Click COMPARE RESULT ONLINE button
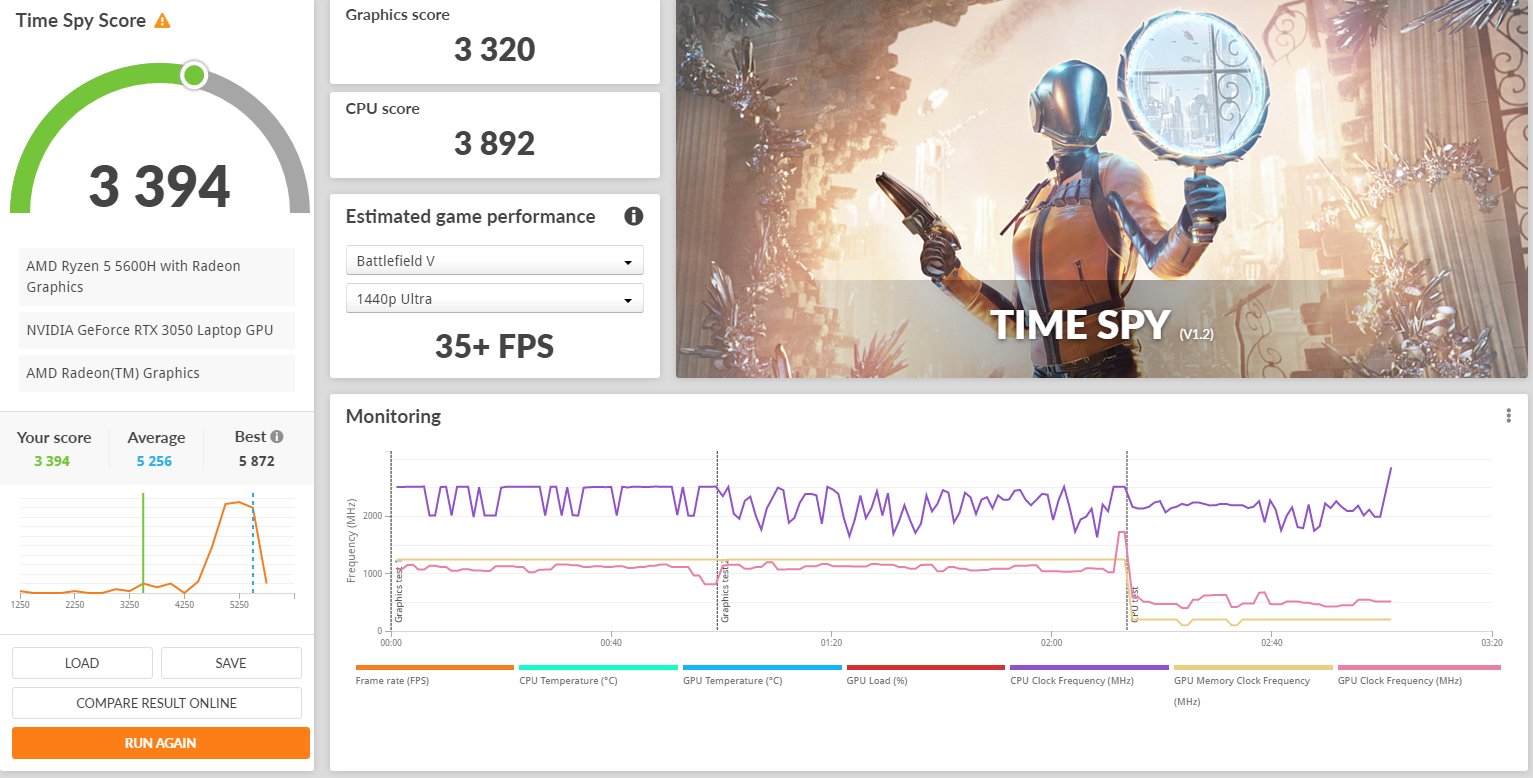 pyautogui.click(x=157, y=703)
